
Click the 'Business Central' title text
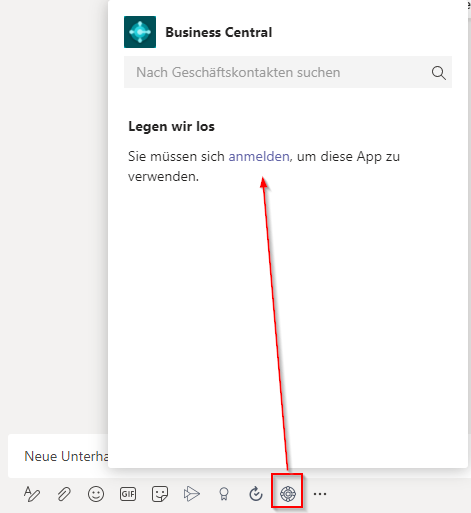[x=219, y=32]
